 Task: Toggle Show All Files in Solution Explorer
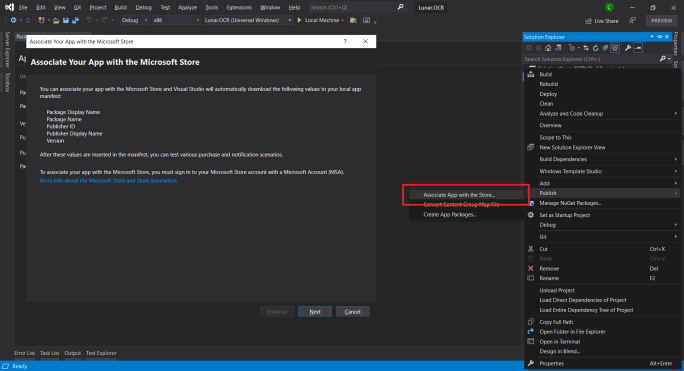pyautogui.click(x=615, y=48)
